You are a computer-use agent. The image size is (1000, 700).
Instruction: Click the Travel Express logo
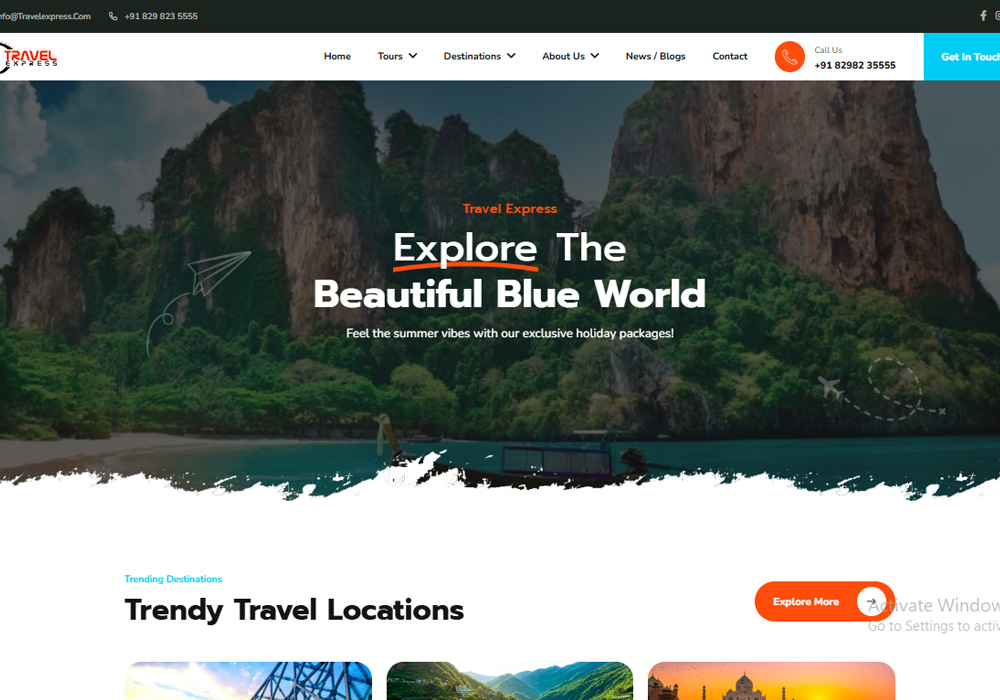tap(28, 57)
